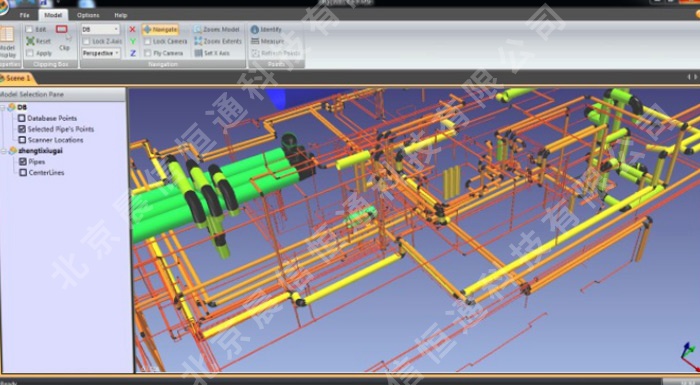Select the green Y axis icon
This screenshot has width=700, height=385.
coord(133,41)
